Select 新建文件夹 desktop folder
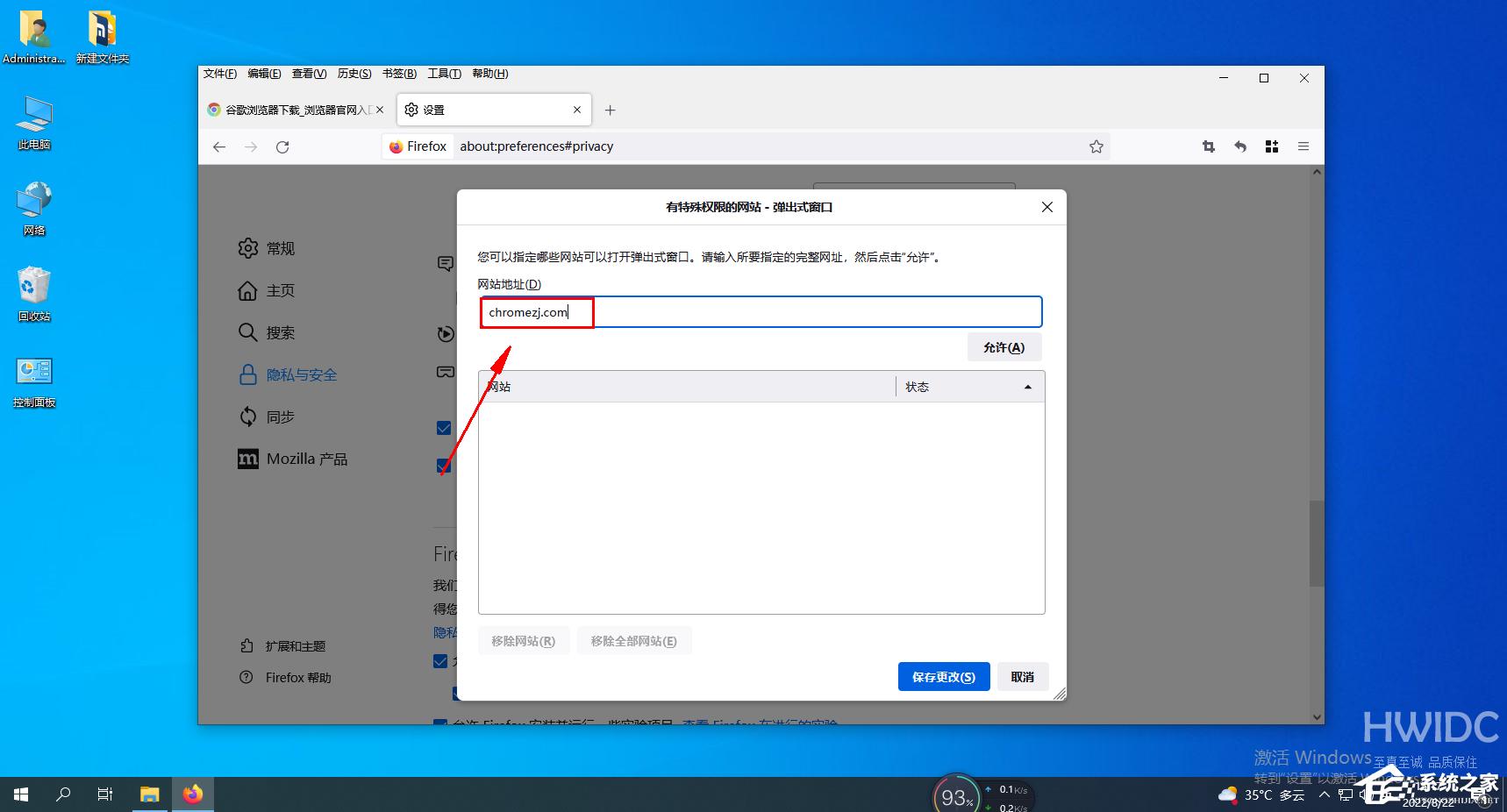Viewport: 1507px width, 812px height. click(103, 37)
